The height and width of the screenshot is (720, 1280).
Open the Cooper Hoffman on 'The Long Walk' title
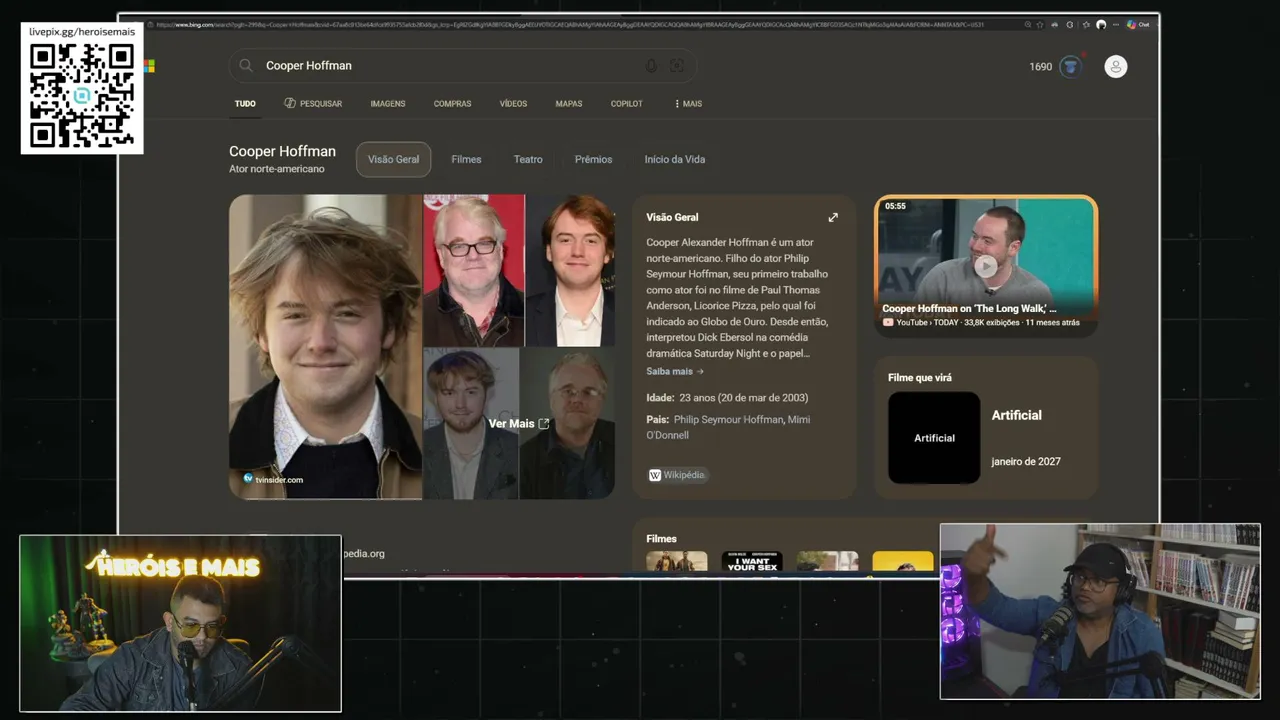click(969, 309)
